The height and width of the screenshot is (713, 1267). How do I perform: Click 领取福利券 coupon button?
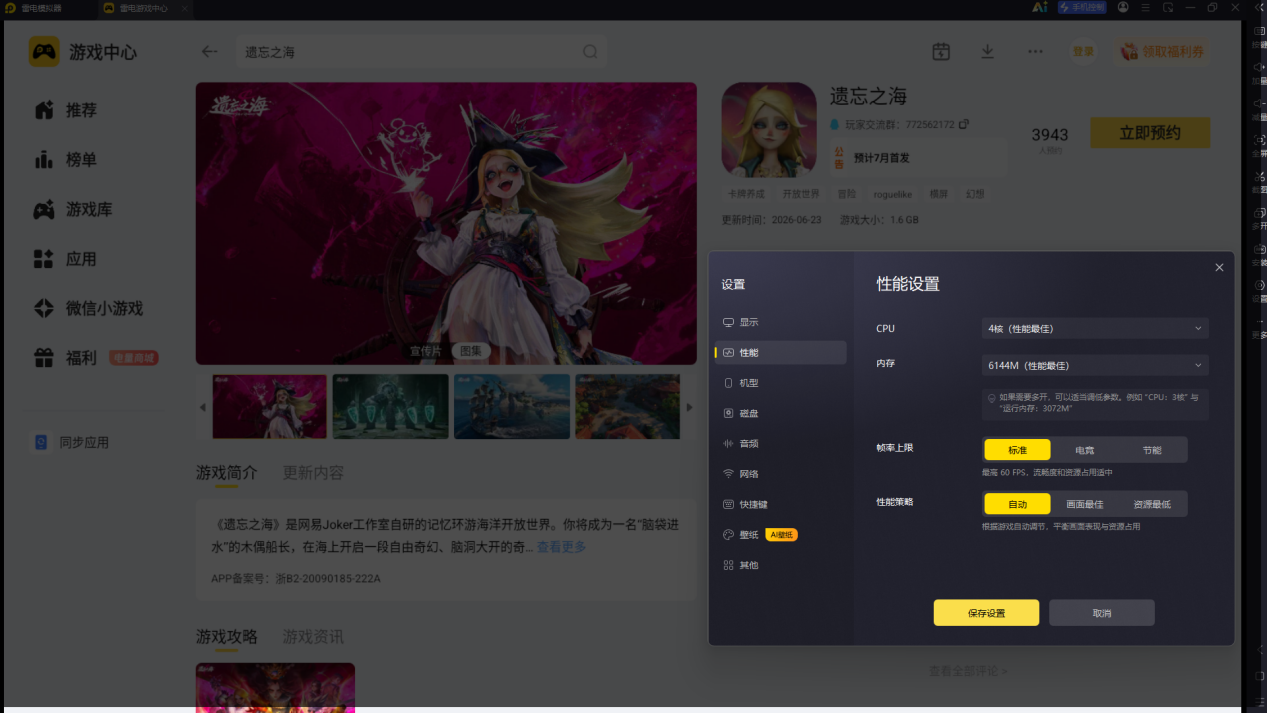pos(1162,51)
